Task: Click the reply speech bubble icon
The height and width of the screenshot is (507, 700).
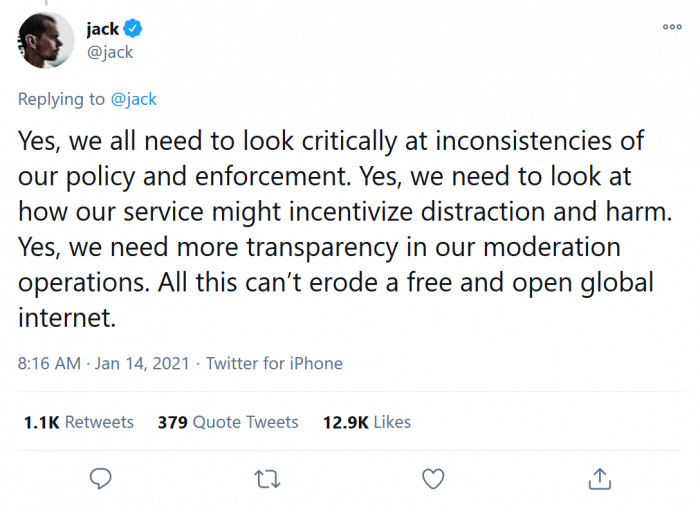Action: (x=100, y=479)
